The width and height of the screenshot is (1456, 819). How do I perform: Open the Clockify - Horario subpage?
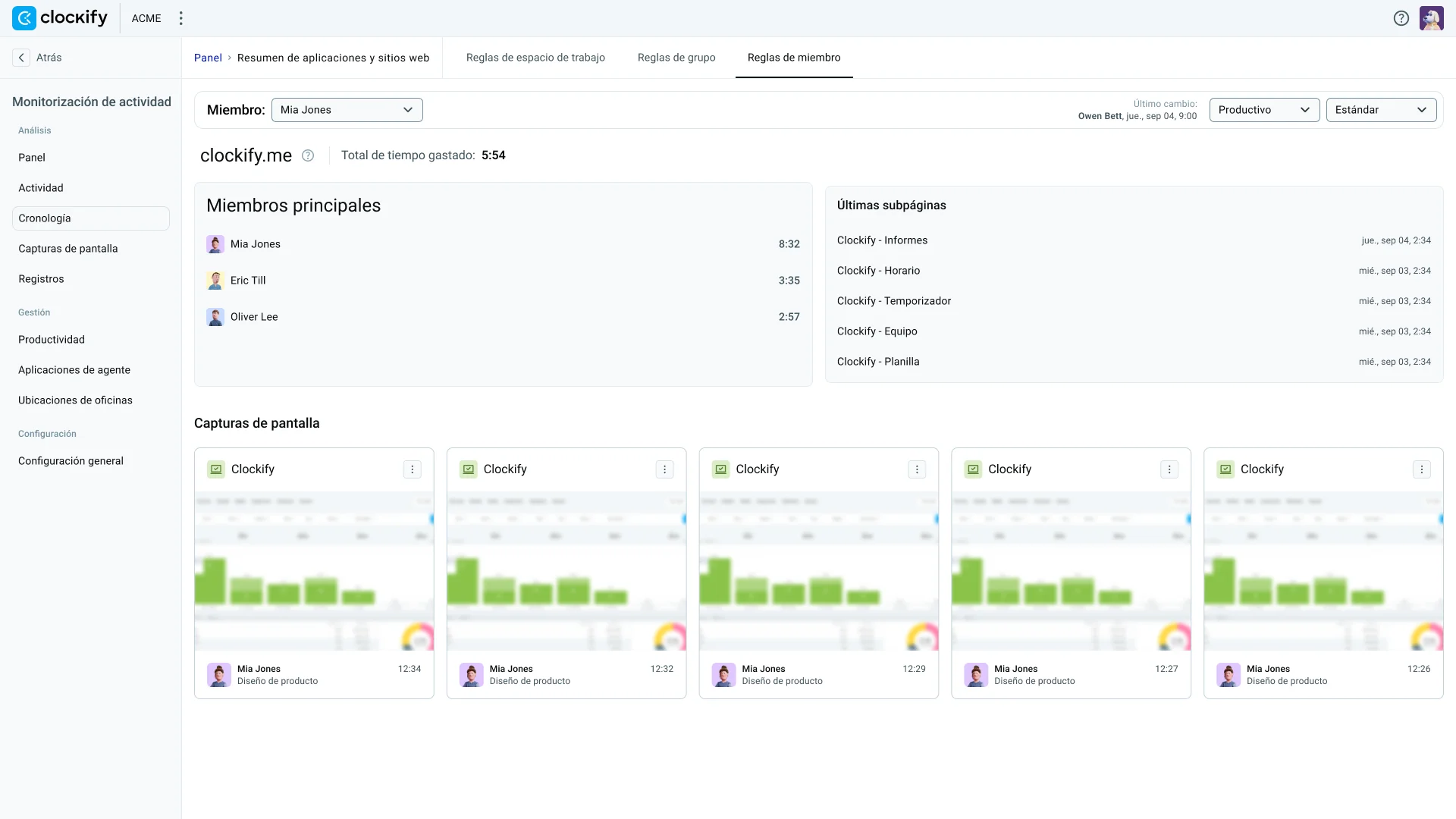878,271
